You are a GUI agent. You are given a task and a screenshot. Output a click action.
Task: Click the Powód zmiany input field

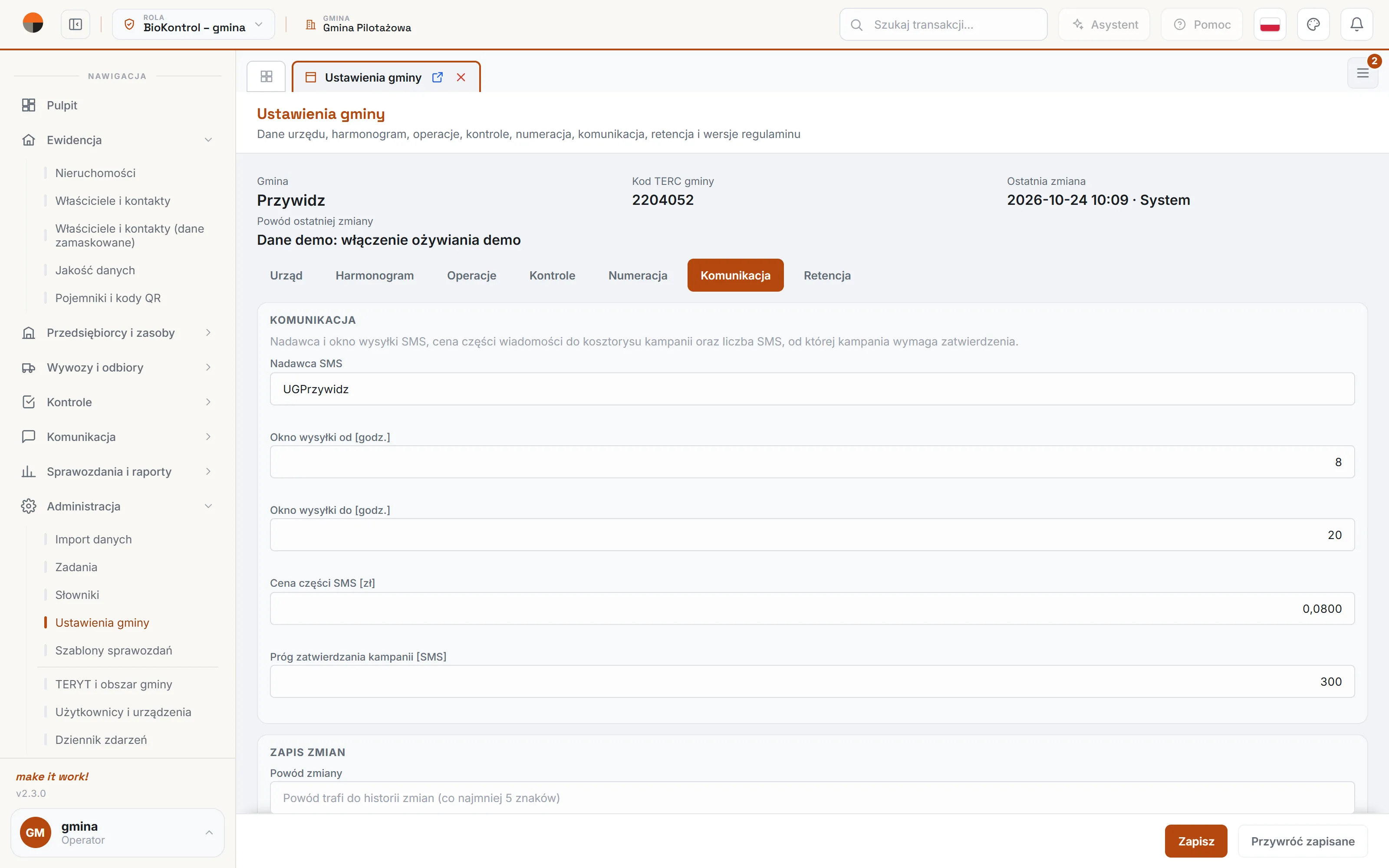(x=812, y=798)
